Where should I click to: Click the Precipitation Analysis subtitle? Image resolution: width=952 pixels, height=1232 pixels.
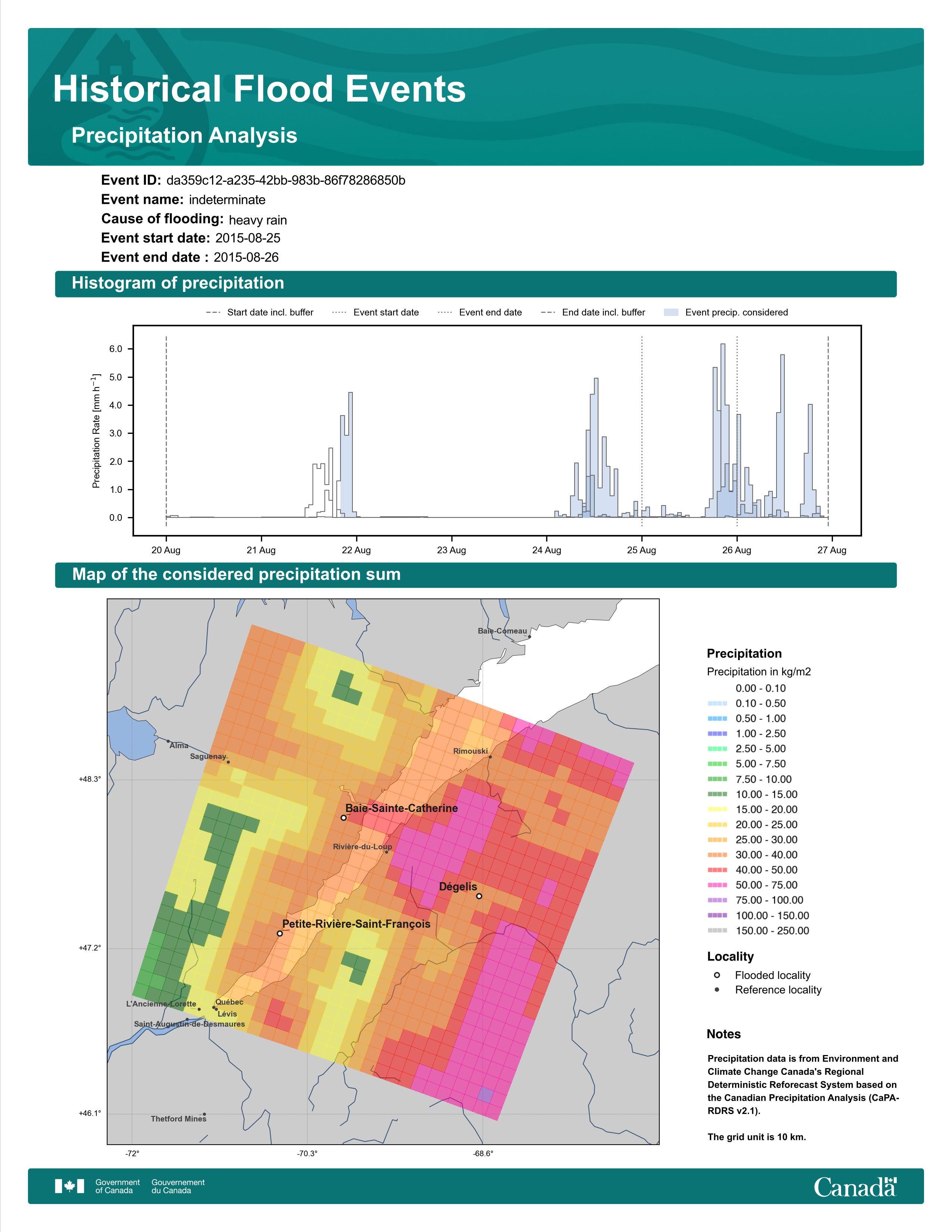184,136
